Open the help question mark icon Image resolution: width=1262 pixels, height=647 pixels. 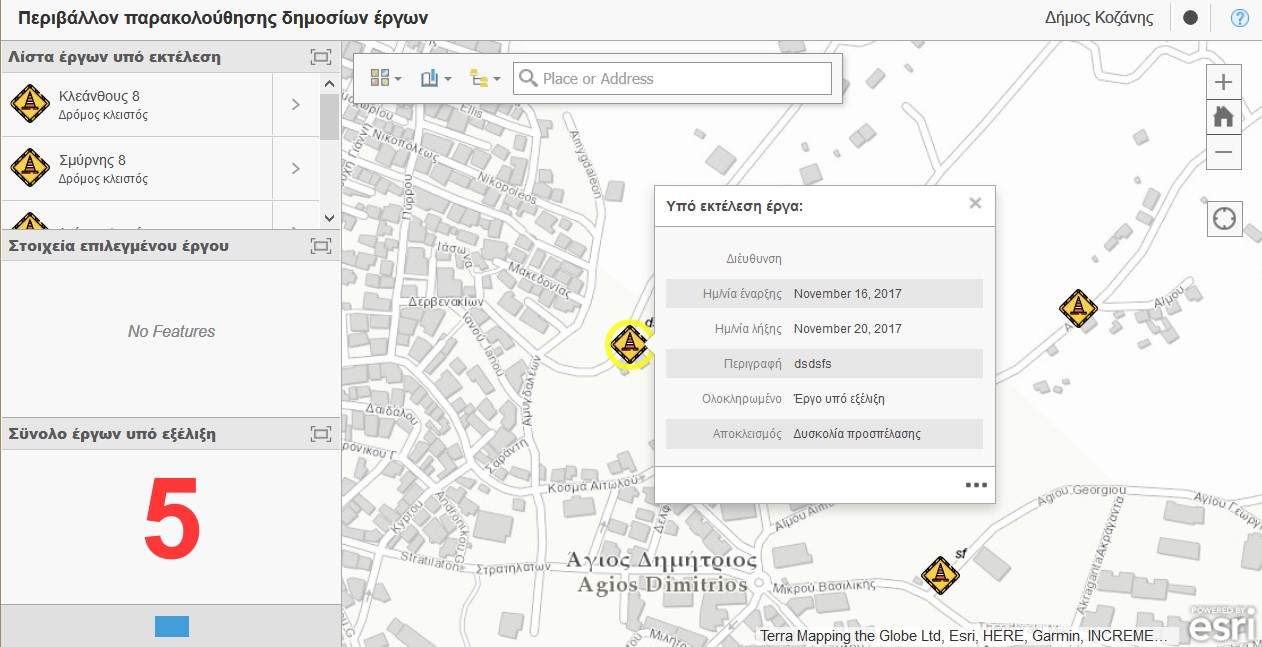pyautogui.click(x=1240, y=18)
